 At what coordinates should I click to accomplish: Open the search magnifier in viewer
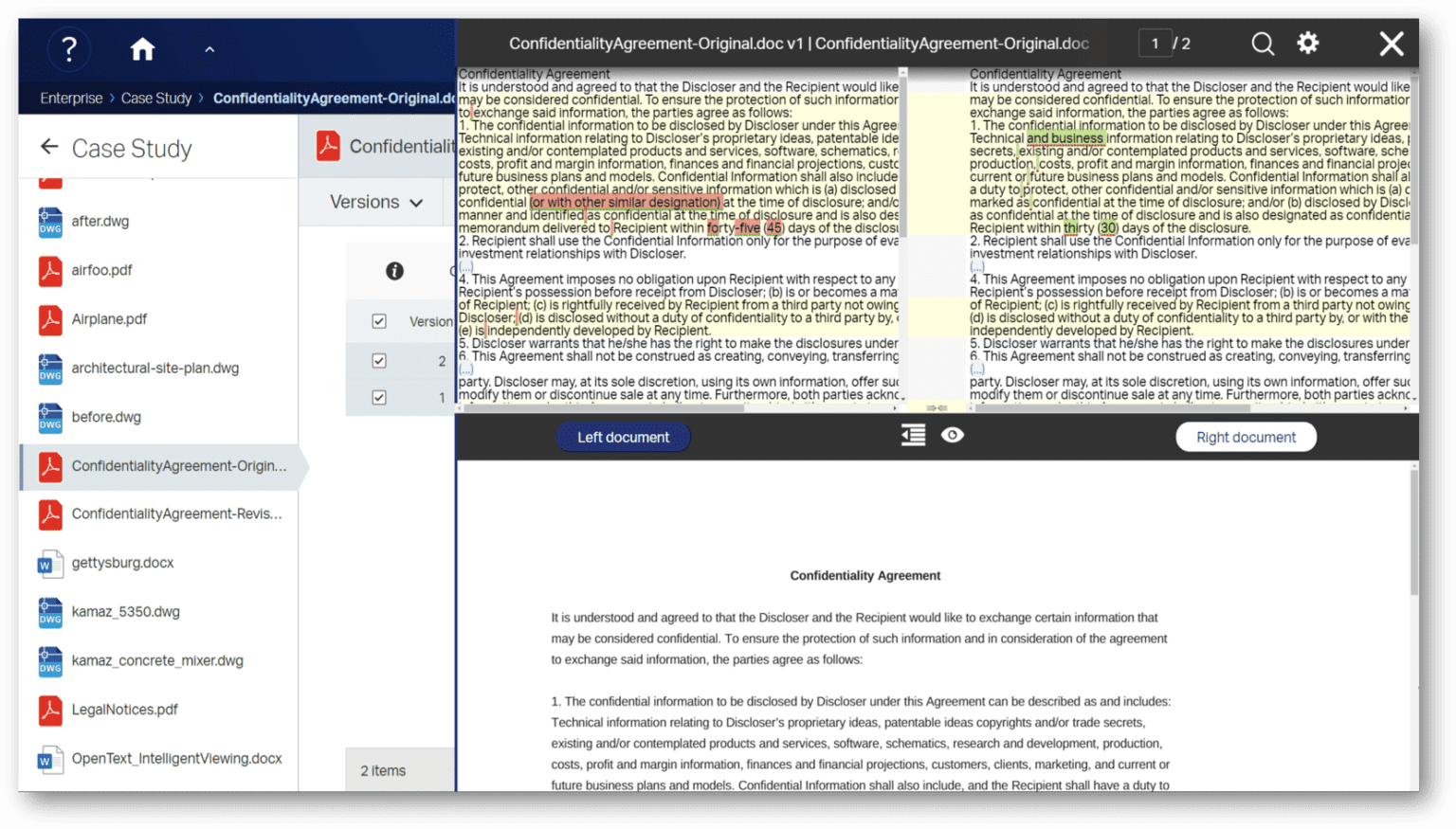(1262, 44)
